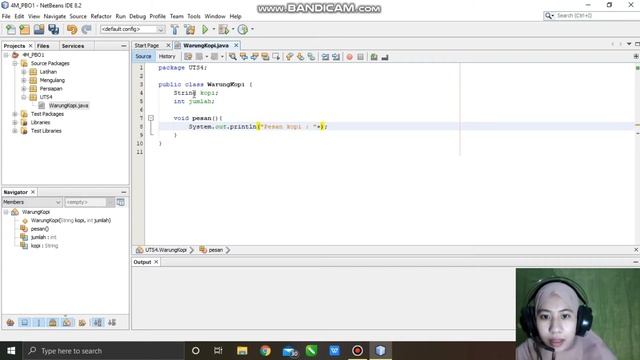The height and width of the screenshot is (360, 640).
Task: Click the Last Edit icon in editor toolbar
Action: point(188,57)
